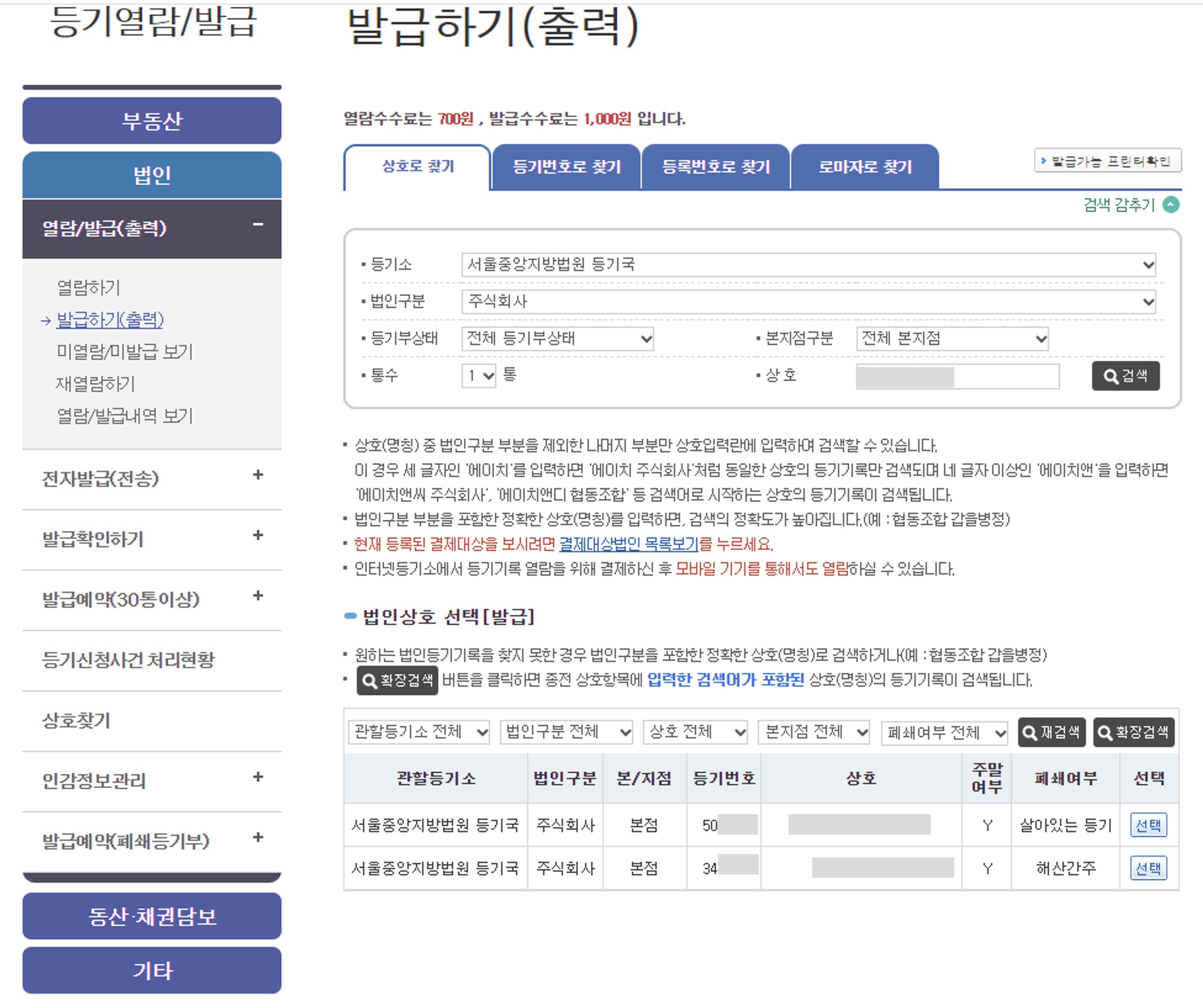Expand 발급예약(폐쇄등기부) section
Screen dimensions: 1203x1008
coord(258,838)
